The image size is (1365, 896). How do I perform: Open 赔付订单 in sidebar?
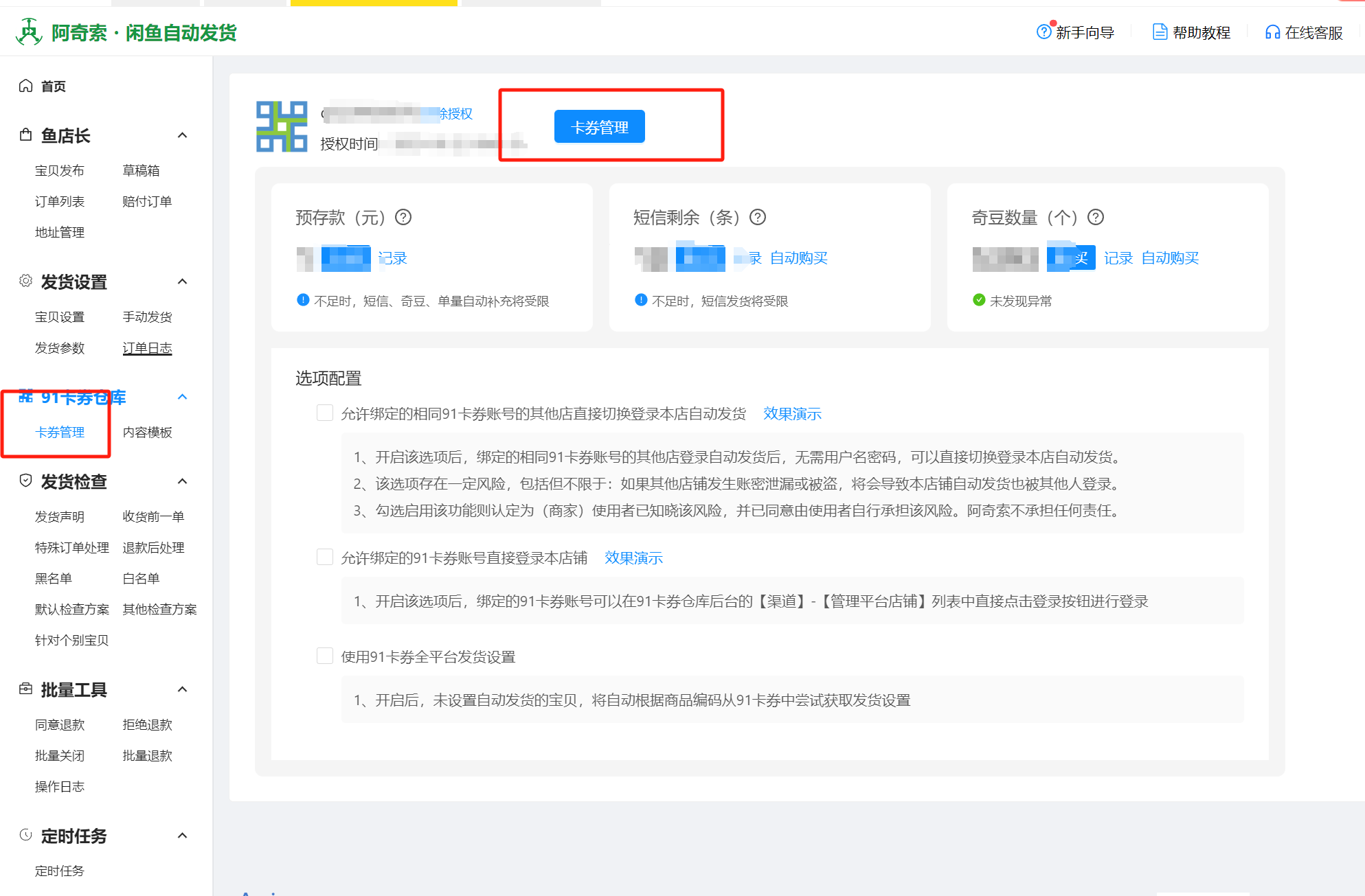tap(147, 201)
